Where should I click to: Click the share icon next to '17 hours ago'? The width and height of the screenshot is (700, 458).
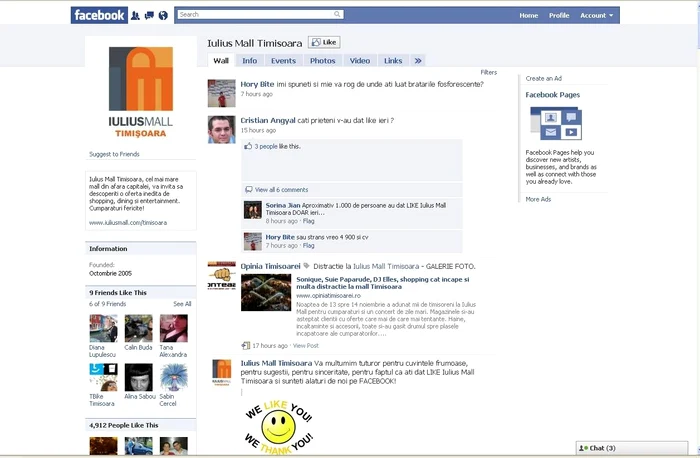246,346
